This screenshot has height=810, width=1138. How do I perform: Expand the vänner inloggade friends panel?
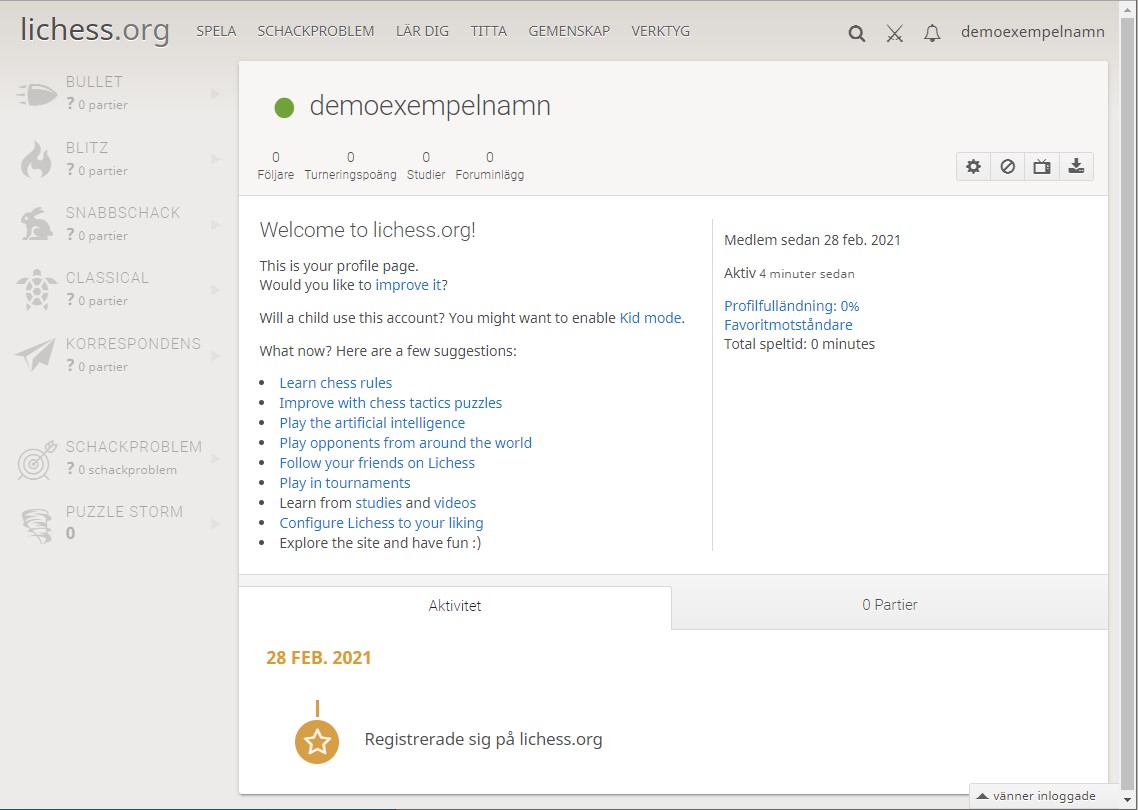pos(1036,796)
